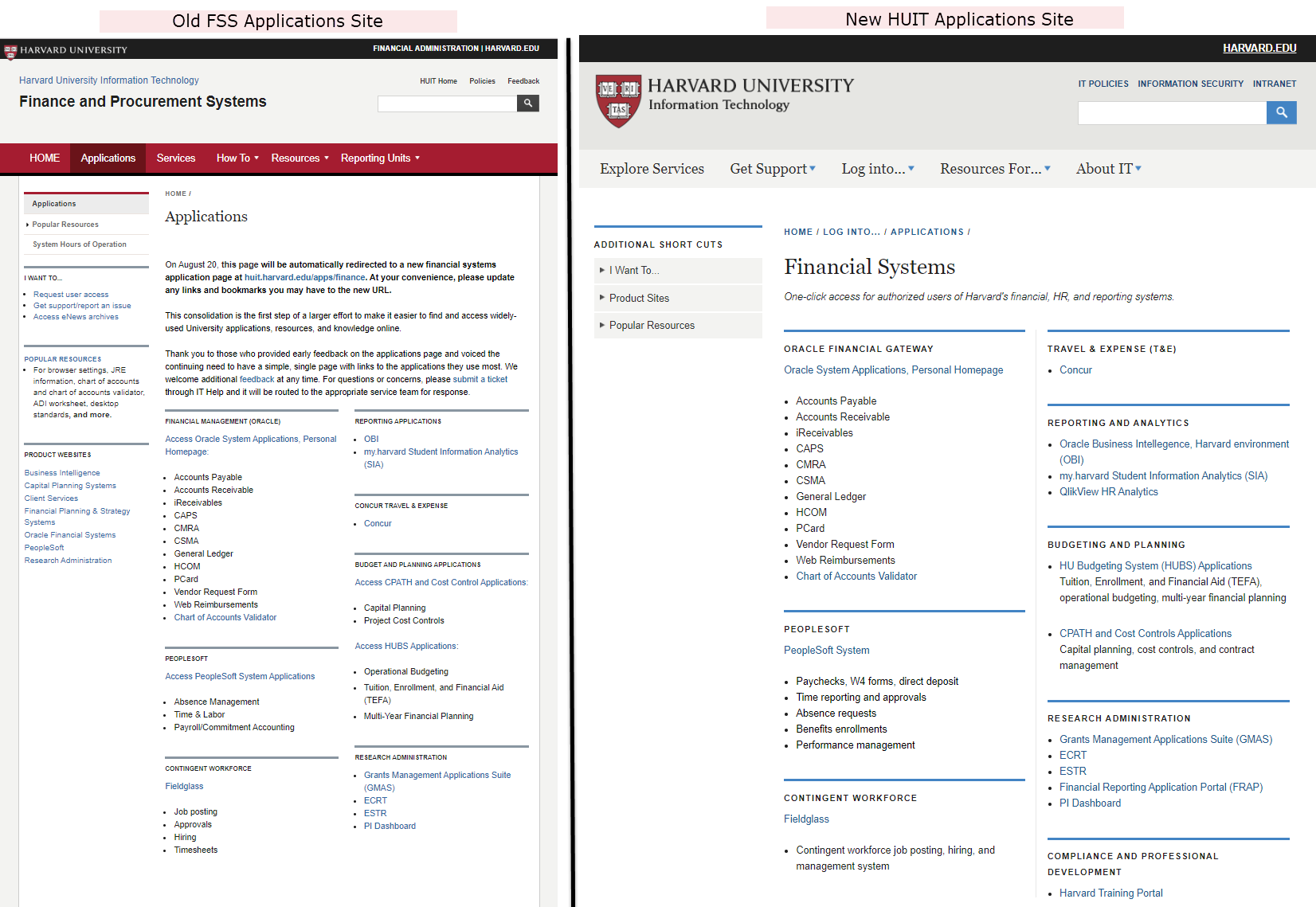Open HU Budgeting System (HUBS) Applications
The width and height of the screenshot is (1316, 907).
1155,566
